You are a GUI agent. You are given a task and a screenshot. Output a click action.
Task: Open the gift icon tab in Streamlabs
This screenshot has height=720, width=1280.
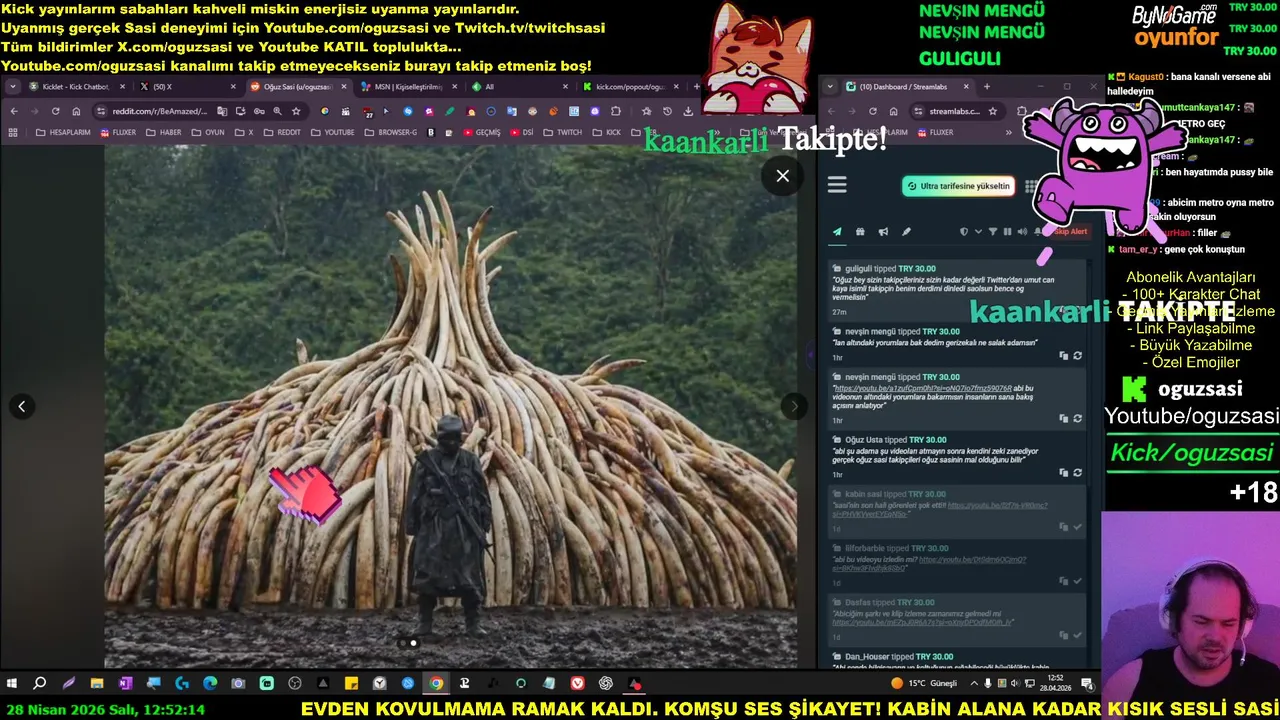pyautogui.click(x=860, y=232)
